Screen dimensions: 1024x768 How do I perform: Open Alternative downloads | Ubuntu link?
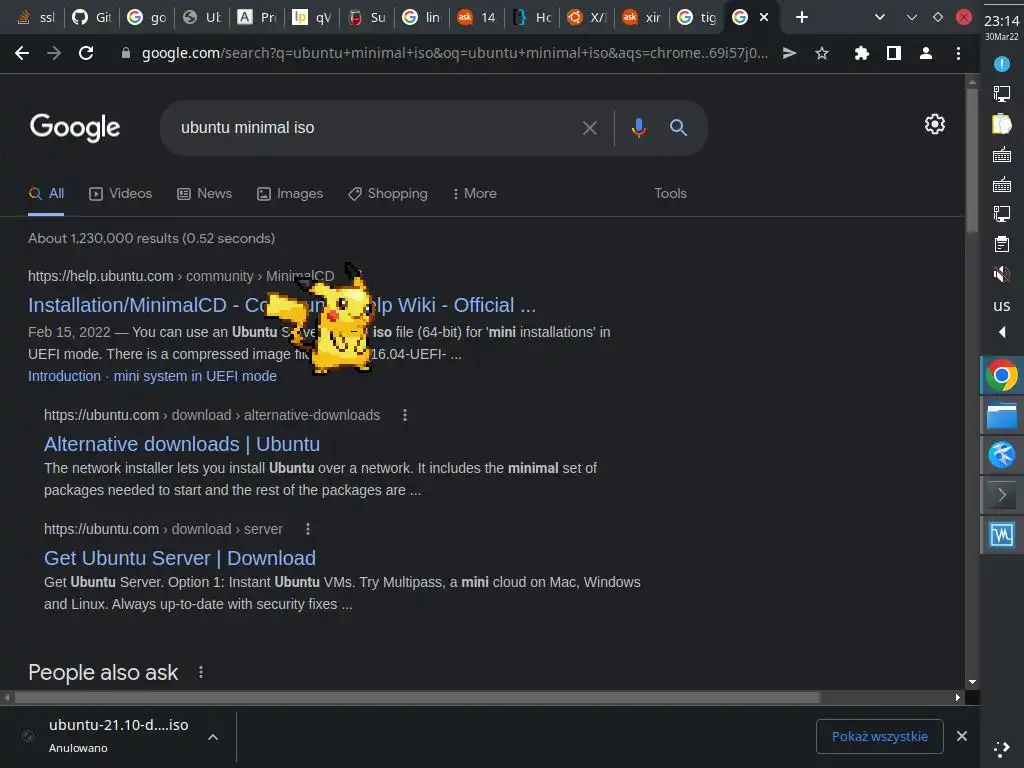pos(182,444)
